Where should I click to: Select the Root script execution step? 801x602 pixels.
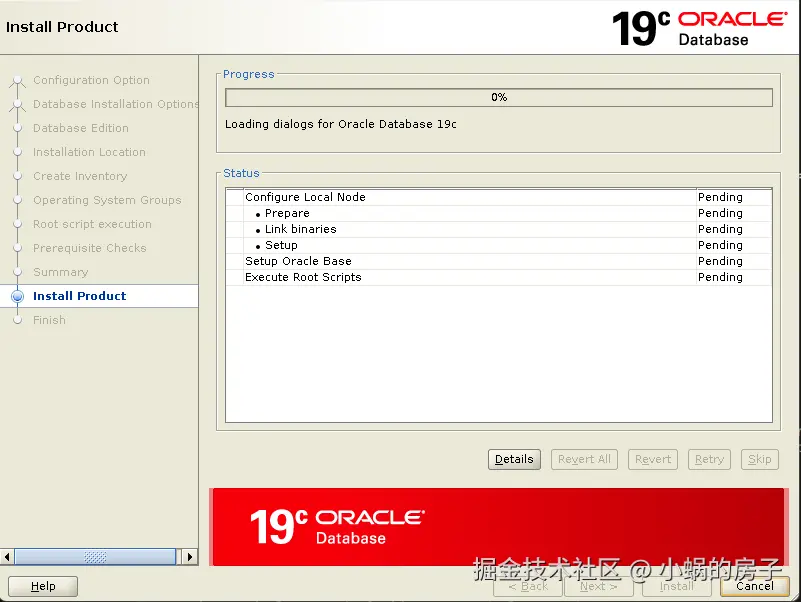click(x=92, y=224)
